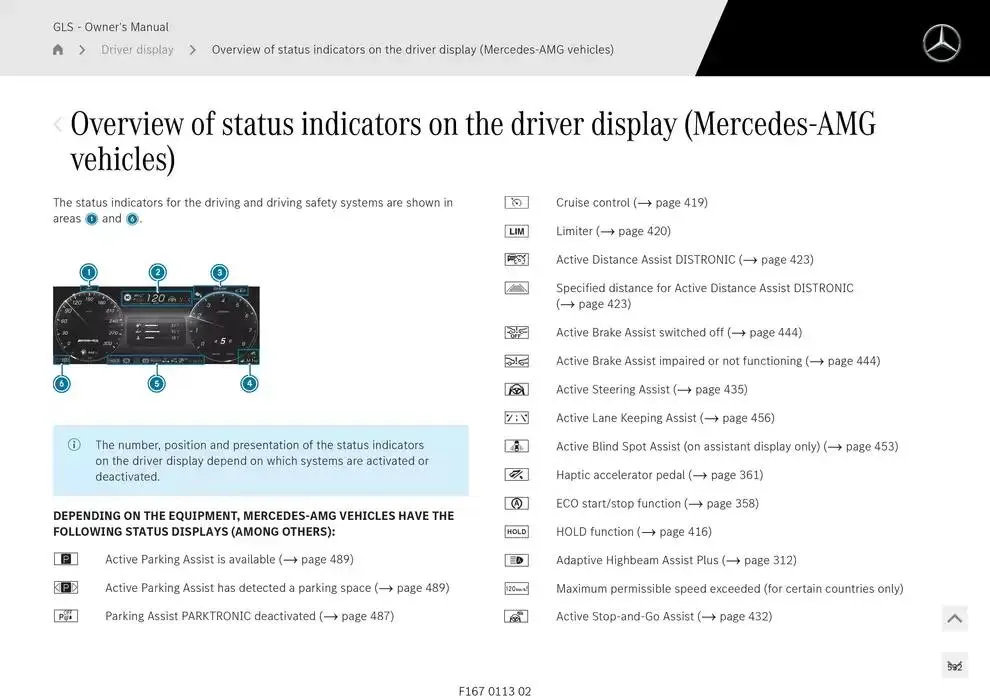Select callout marker 4 on diagram
The height and width of the screenshot is (700, 990).
[x=249, y=383]
